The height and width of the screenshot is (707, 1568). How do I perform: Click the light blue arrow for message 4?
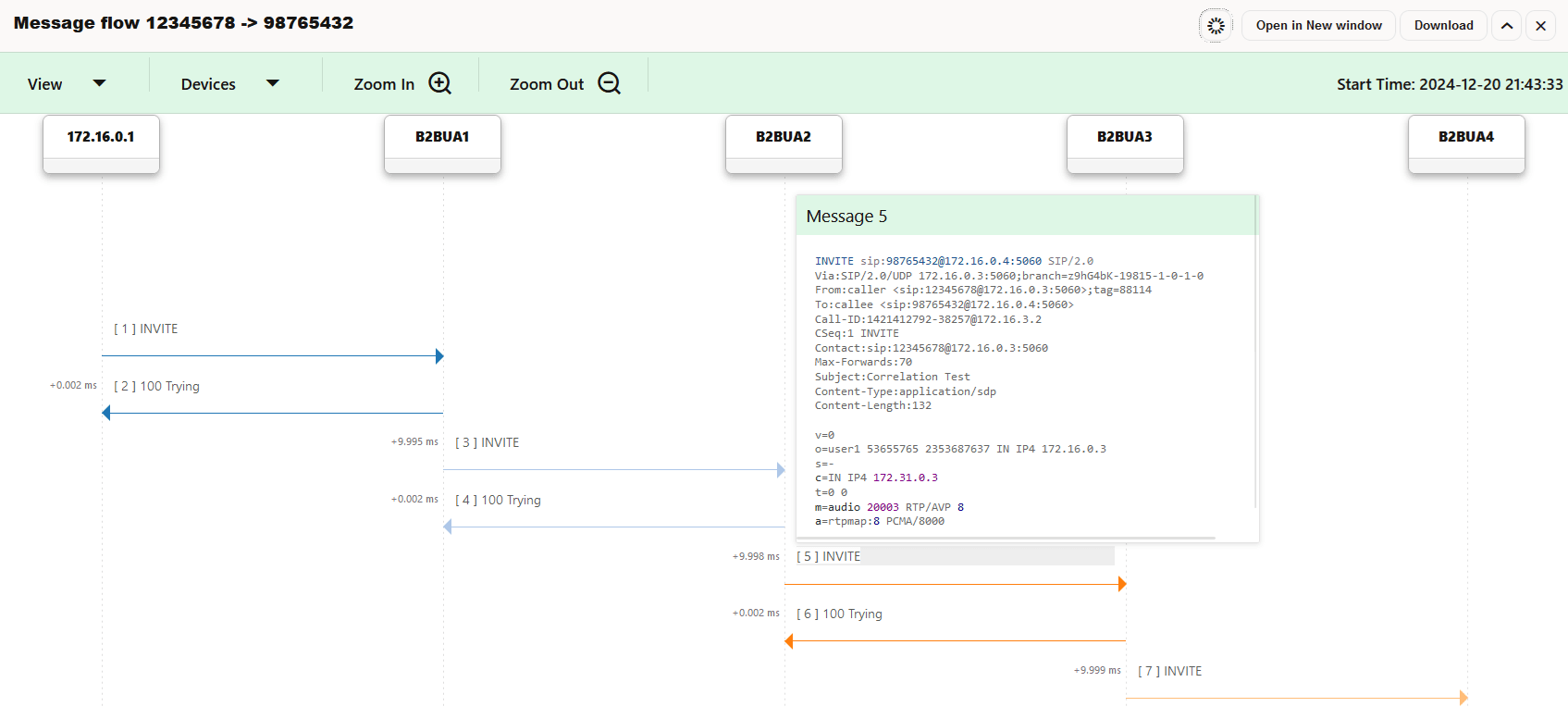614,527
